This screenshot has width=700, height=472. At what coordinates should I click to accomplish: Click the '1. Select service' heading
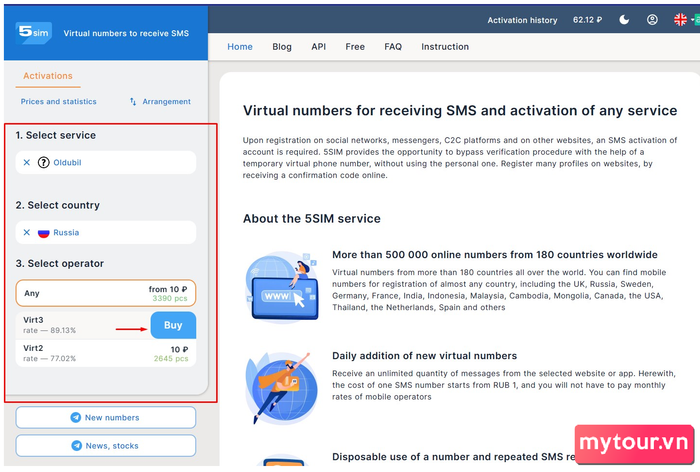coord(56,135)
